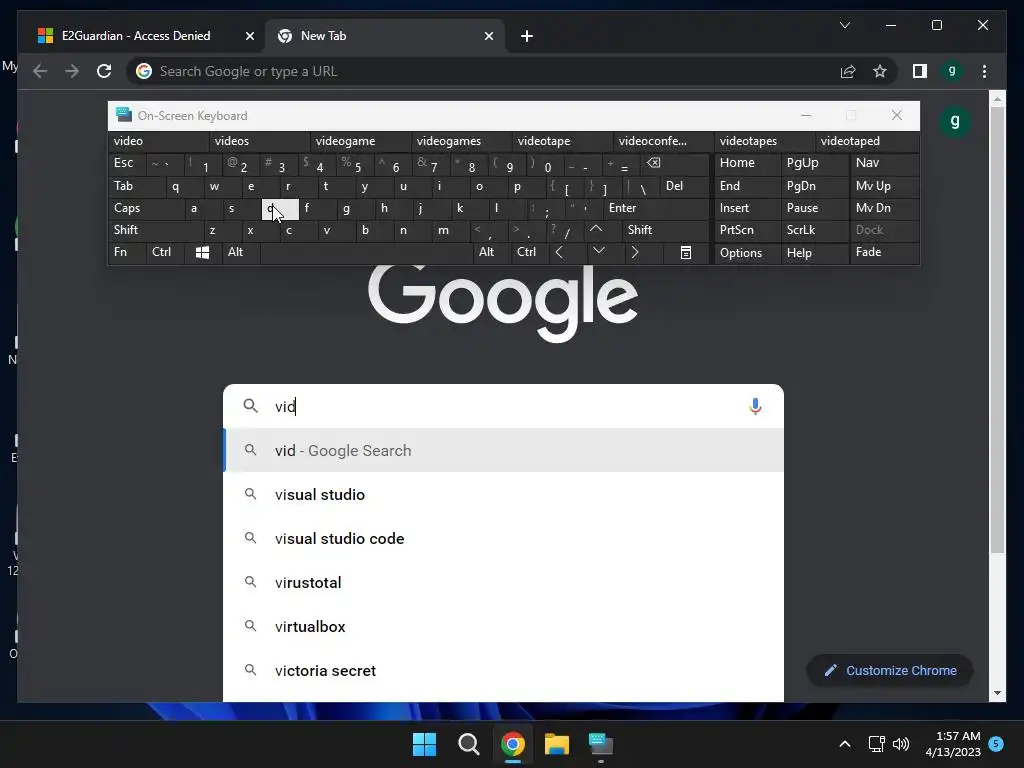Select 'virustotal' suggestion
This screenshot has width=1024, height=768.
point(503,583)
